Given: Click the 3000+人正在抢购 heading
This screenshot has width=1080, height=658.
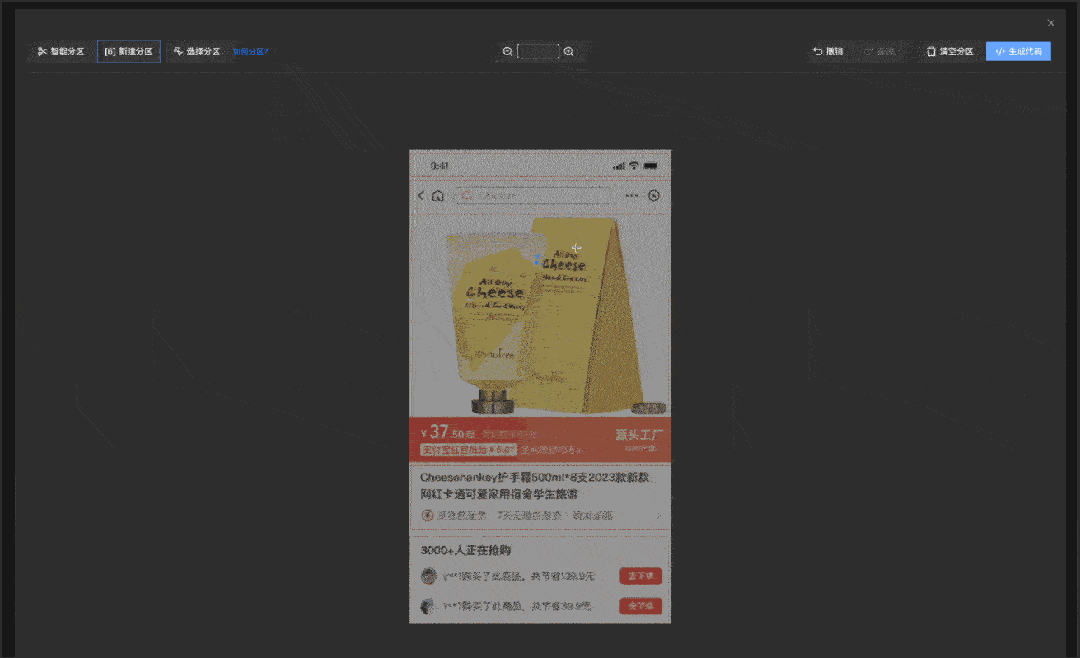Looking at the screenshot, I should (466, 550).
